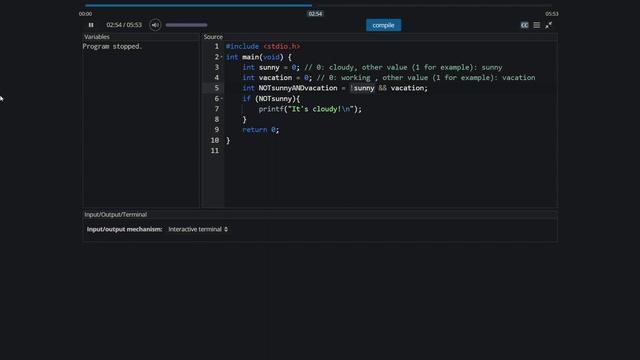
Task: Click the 02:54 timeline marker
Action: coord(315,14)
